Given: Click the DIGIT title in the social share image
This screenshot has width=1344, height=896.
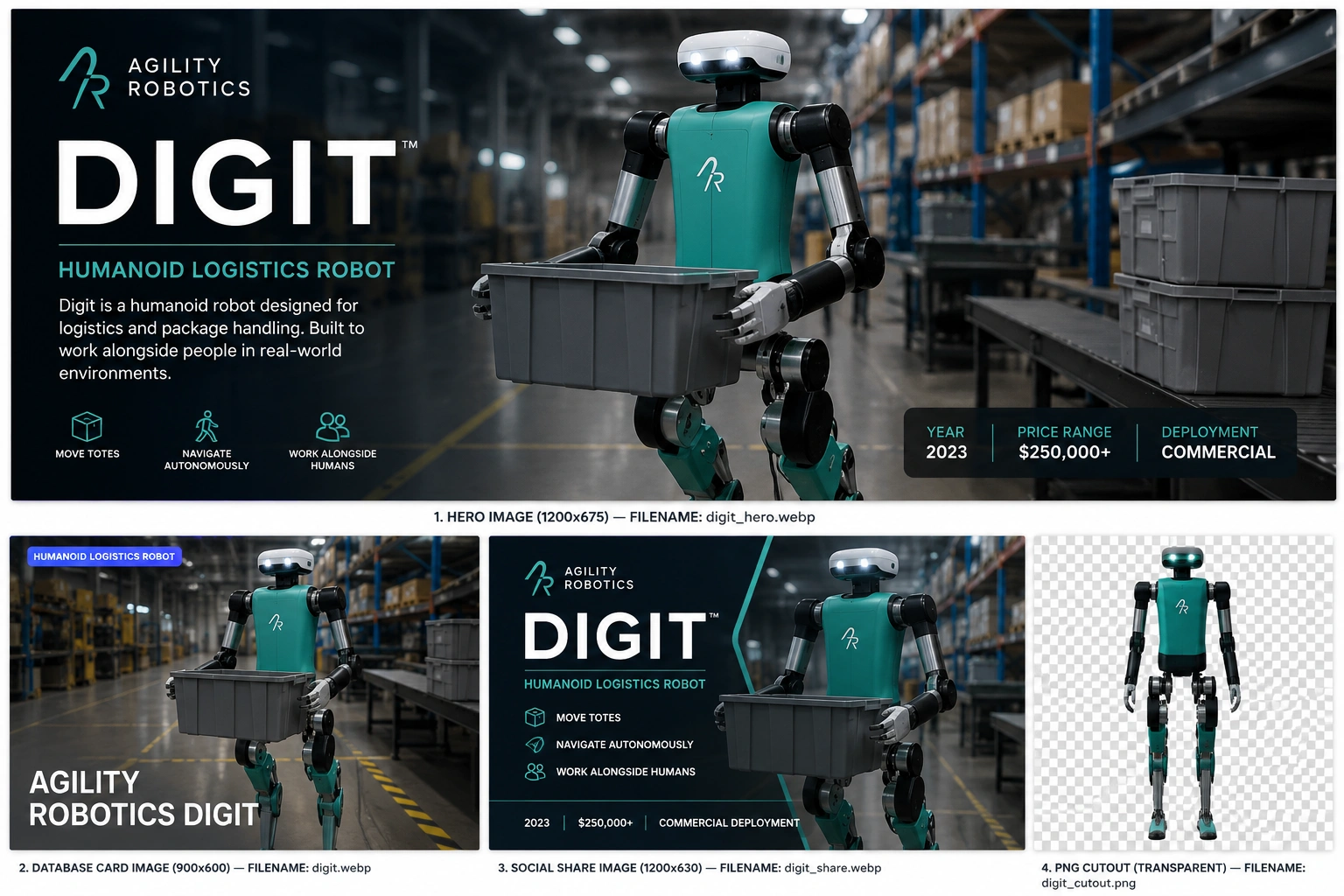Looking at the screenshot, I should (614, 636).
